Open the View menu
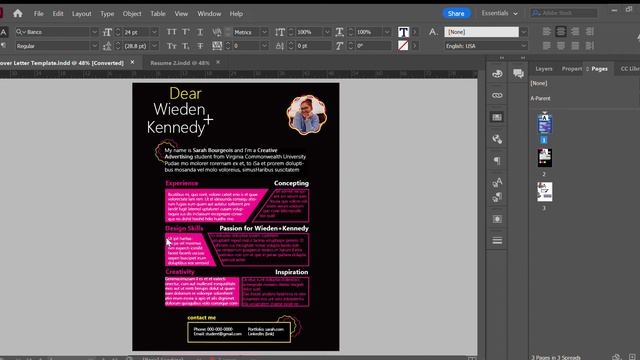 coord(181,13)
